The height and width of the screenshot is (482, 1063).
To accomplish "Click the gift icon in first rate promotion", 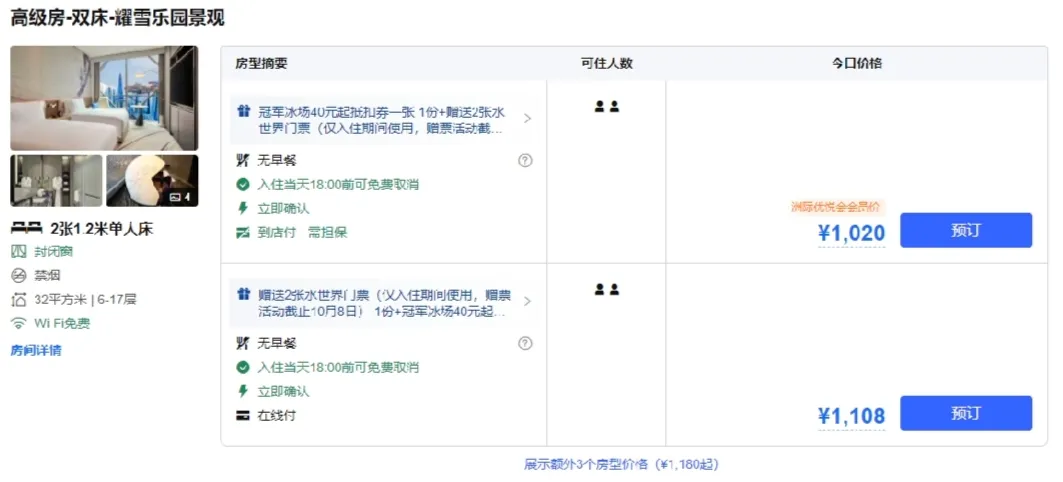I will point(243,111).
